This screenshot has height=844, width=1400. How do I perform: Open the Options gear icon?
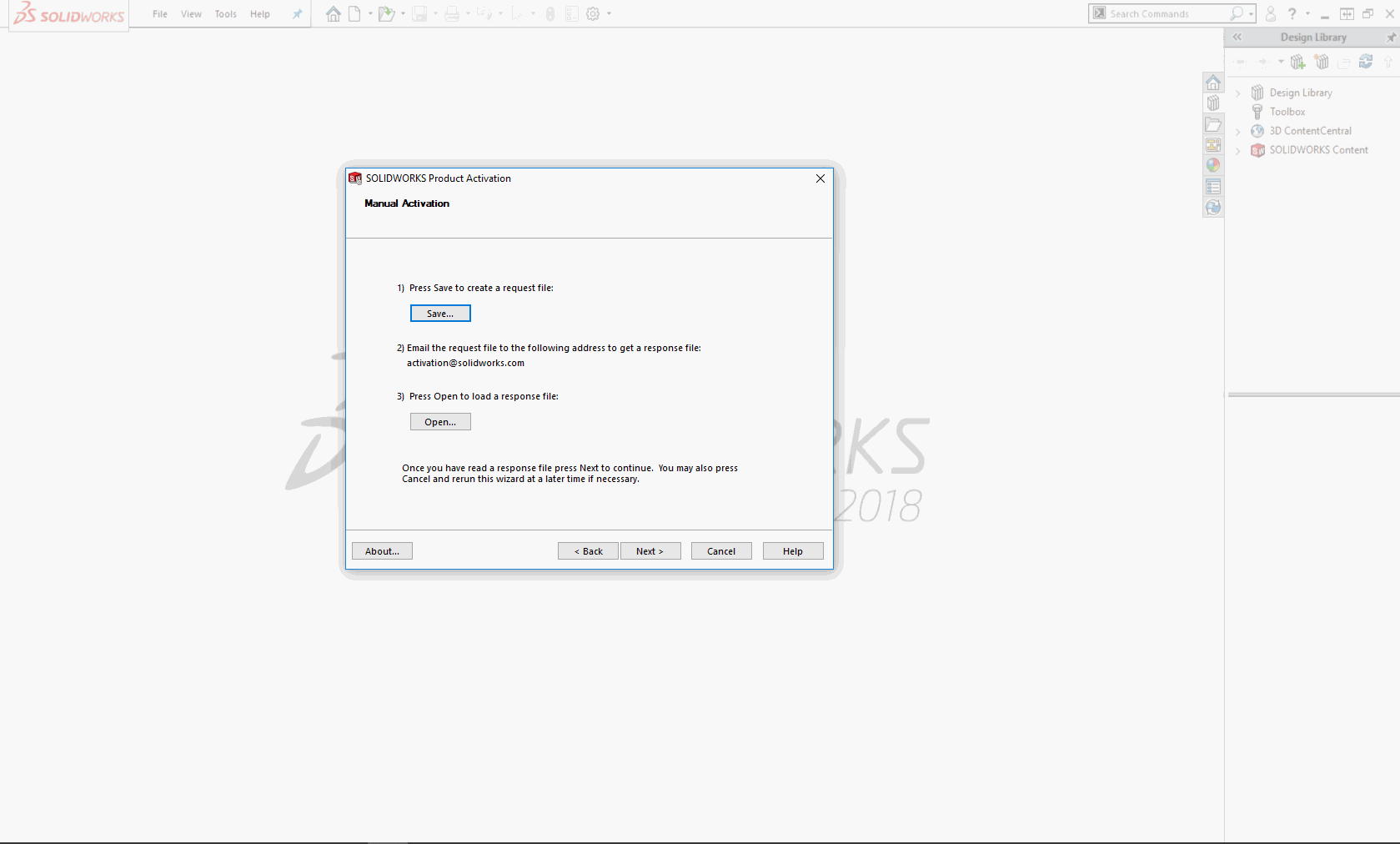(x=593, y=14)
